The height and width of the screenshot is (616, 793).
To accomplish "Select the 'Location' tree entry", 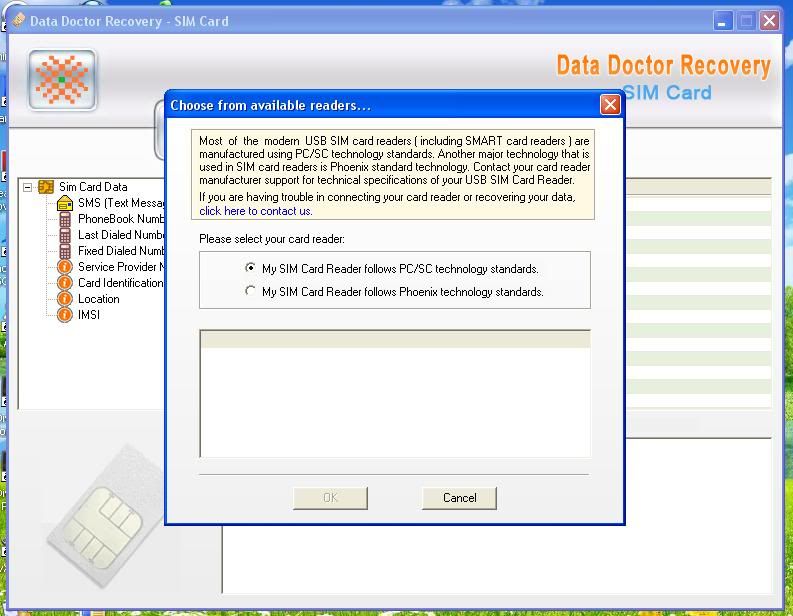I will 99,299.
